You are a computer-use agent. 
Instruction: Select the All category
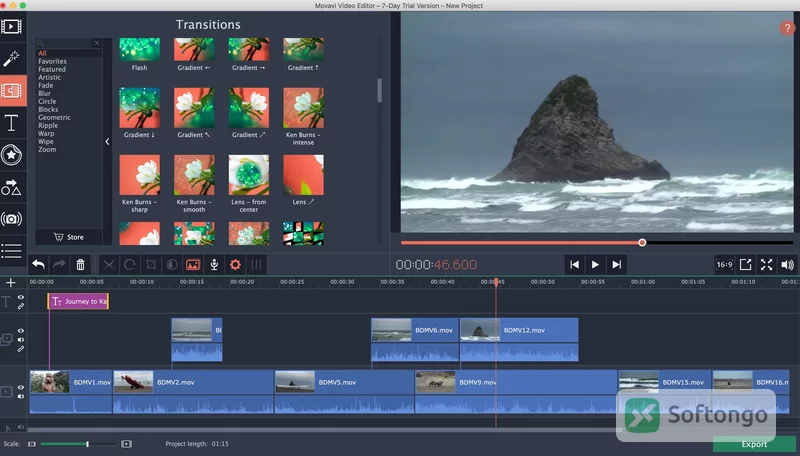42,53
